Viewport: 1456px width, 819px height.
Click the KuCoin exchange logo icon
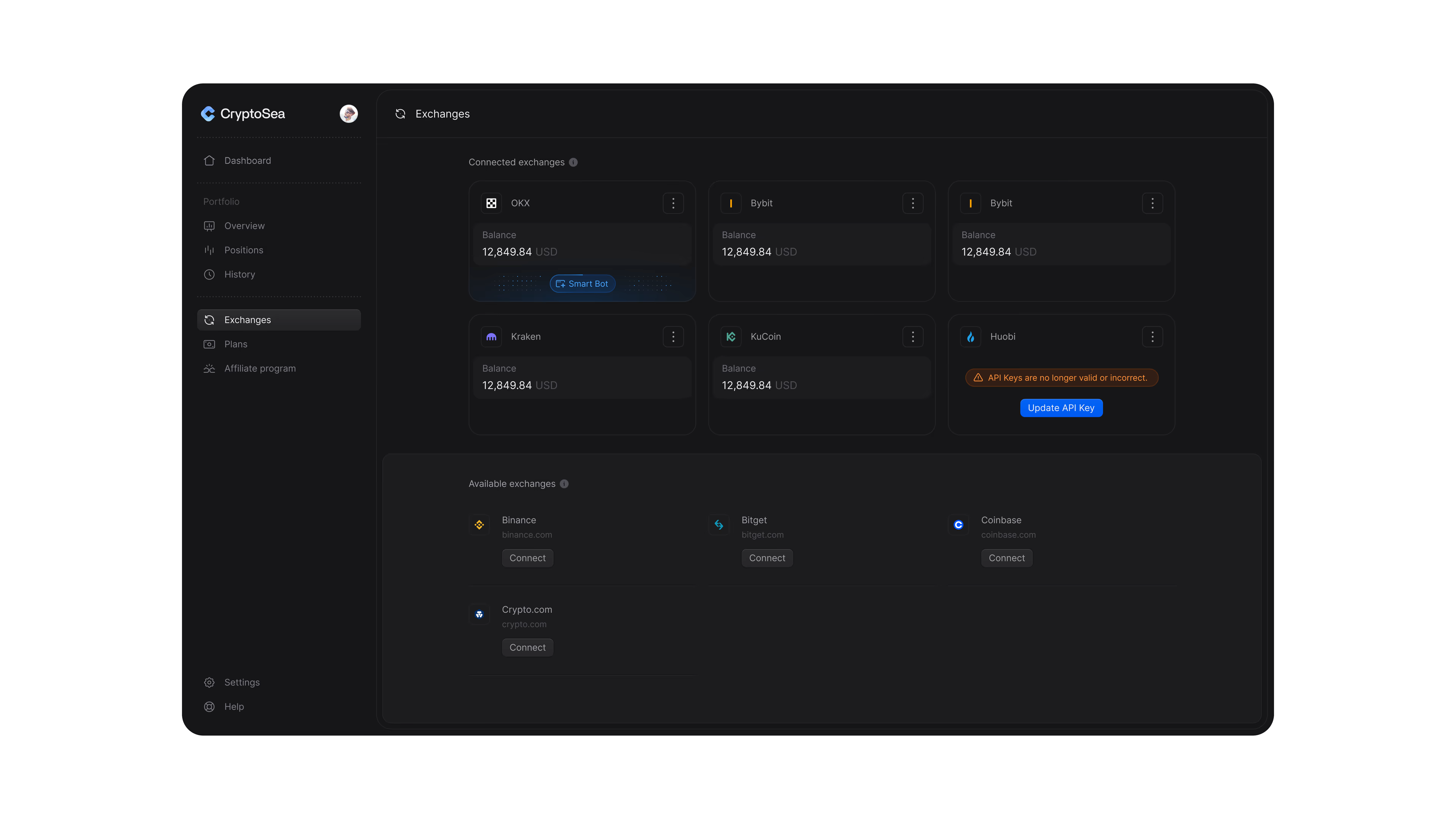click(731, 336)
